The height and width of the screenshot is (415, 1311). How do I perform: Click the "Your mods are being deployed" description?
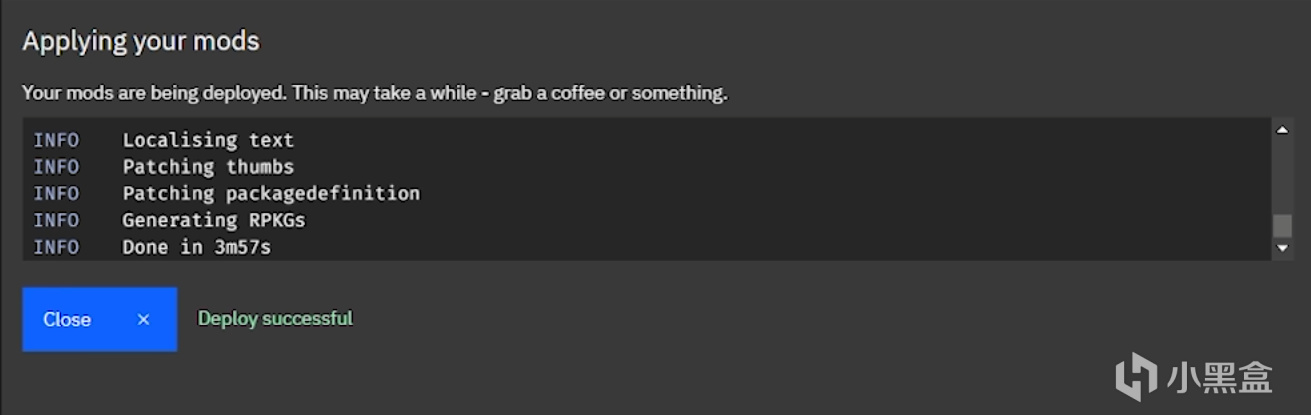375,93
